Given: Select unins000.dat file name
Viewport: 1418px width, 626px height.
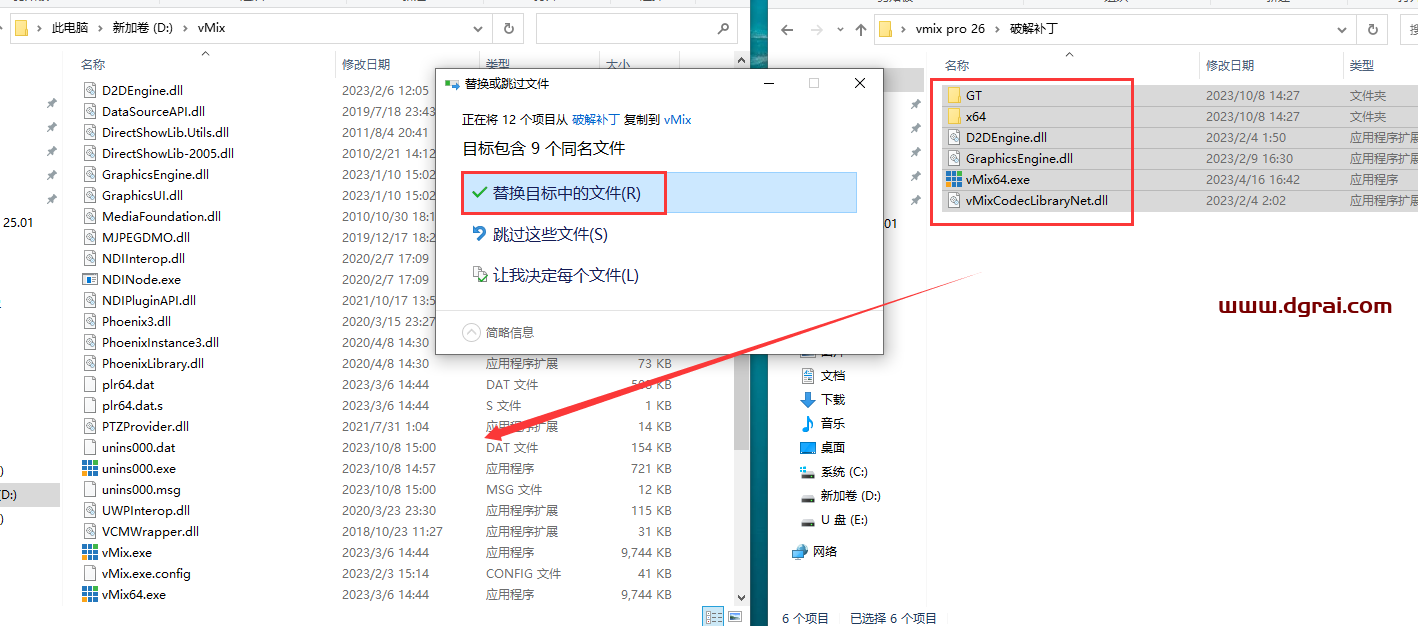Looking at the screenshot, I should pyautogui.click(x=138, y=447).
